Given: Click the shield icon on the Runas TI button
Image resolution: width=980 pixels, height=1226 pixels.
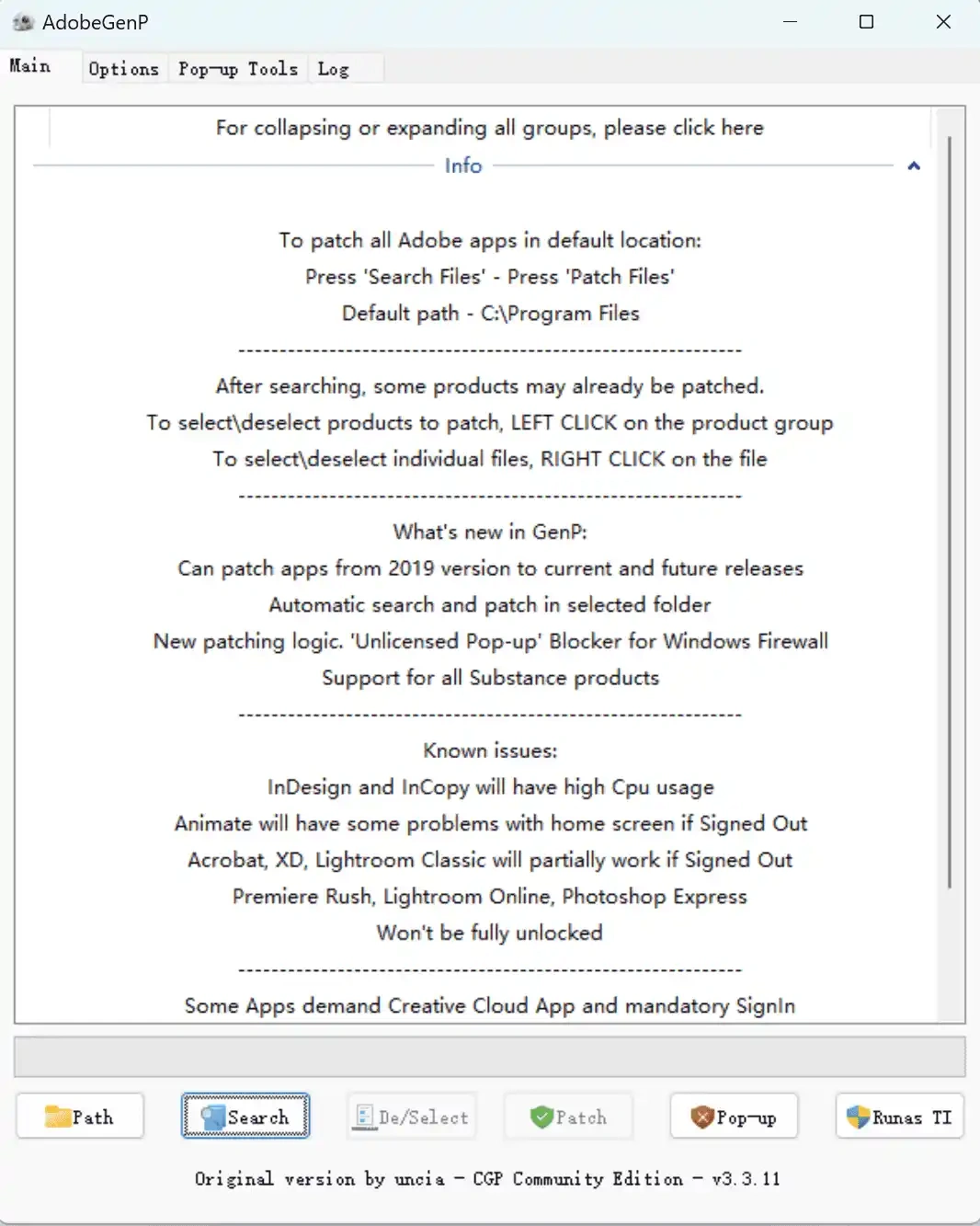Looking at the screenshot, I should pyautogui.click(x=858, y=1116).
